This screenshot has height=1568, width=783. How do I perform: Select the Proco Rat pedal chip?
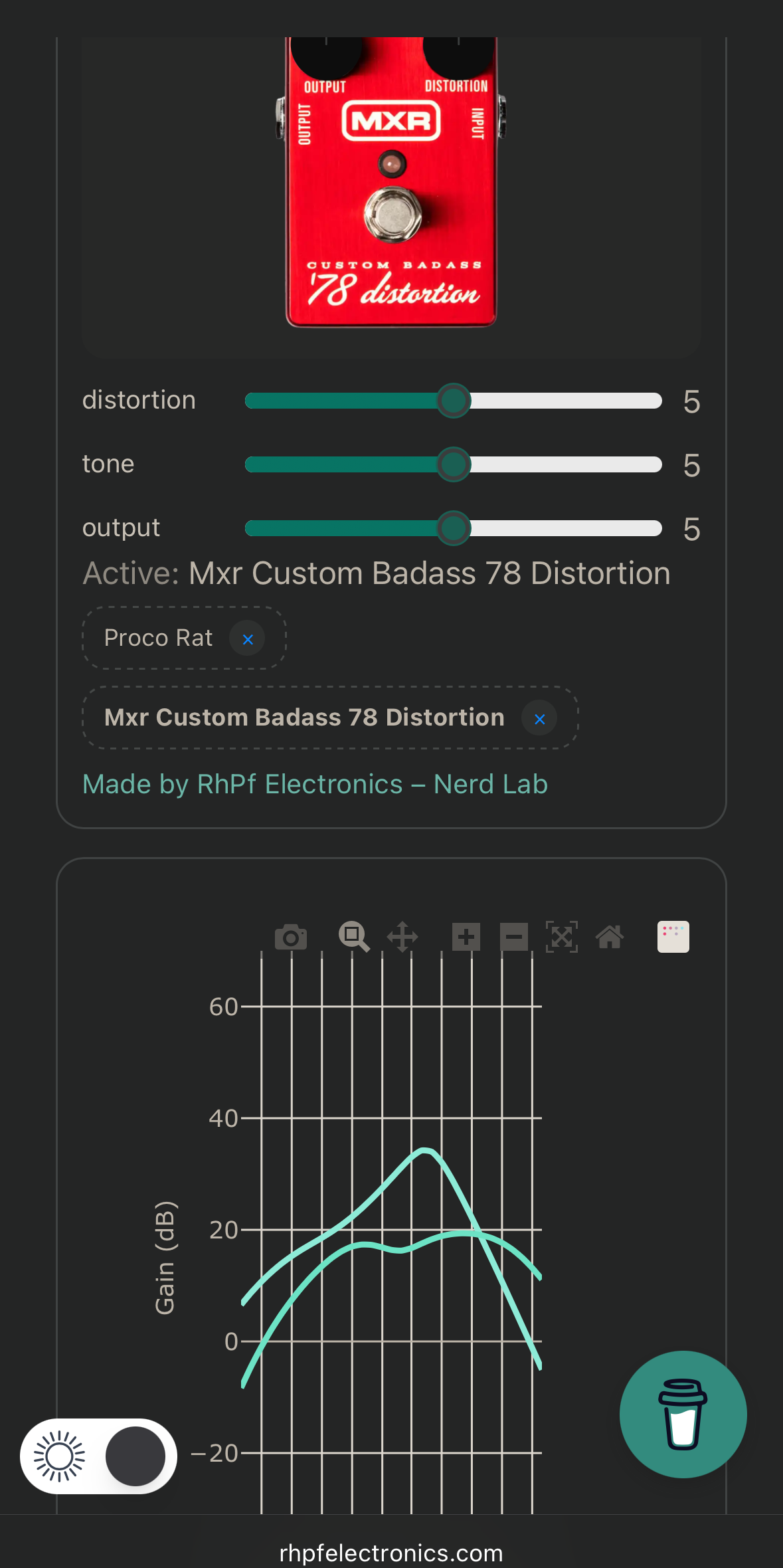(158, 638)
